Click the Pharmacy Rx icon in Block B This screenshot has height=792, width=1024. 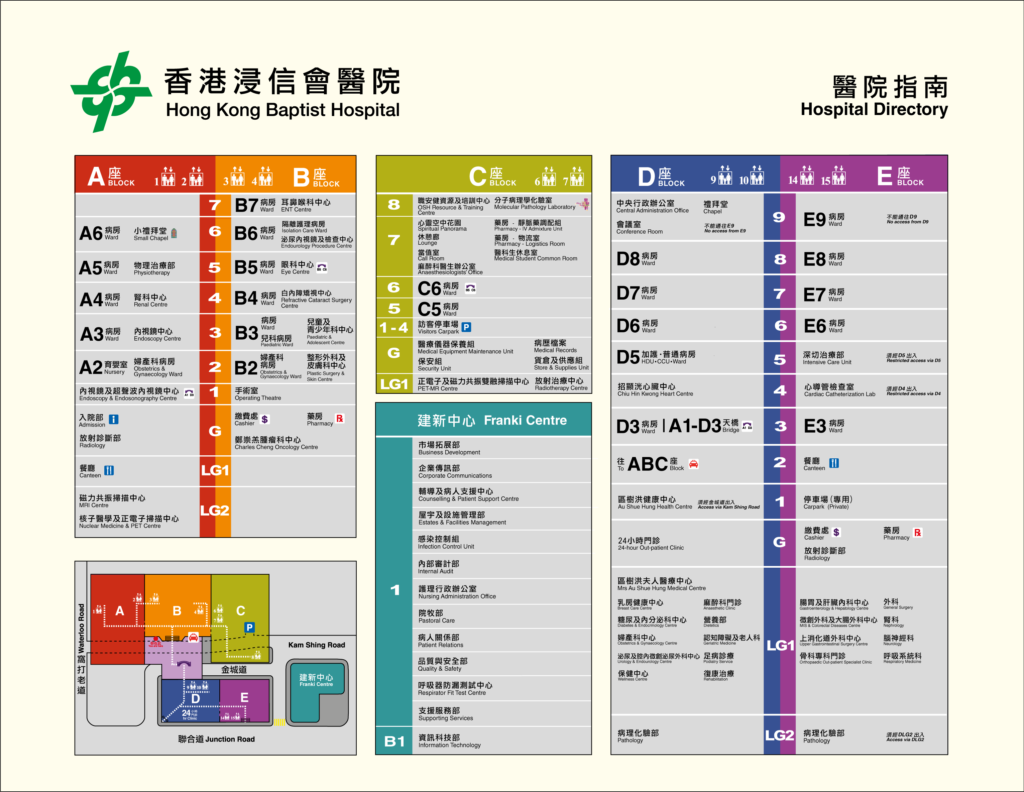coord(339,420)
